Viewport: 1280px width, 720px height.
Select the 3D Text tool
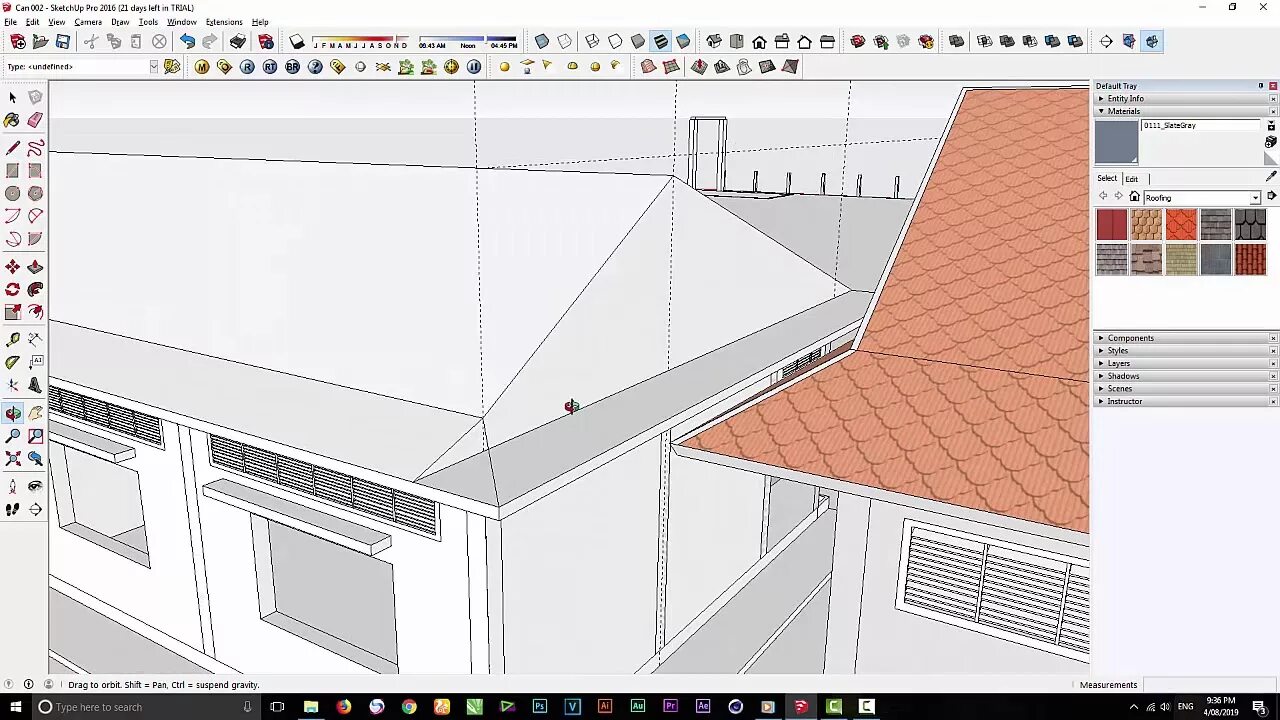coord(35,386)
